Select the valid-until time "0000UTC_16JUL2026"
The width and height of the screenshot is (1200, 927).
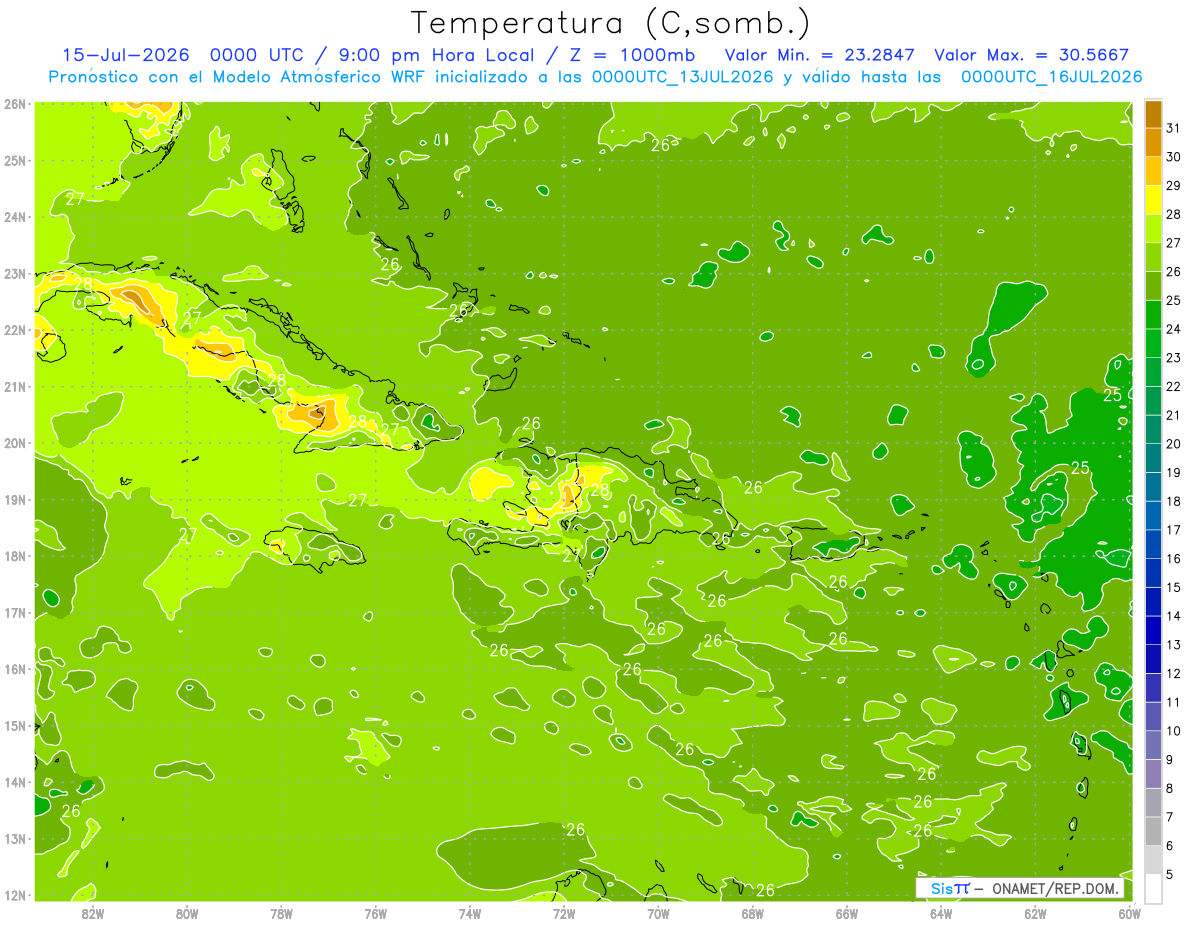[x=1052, y=76]
